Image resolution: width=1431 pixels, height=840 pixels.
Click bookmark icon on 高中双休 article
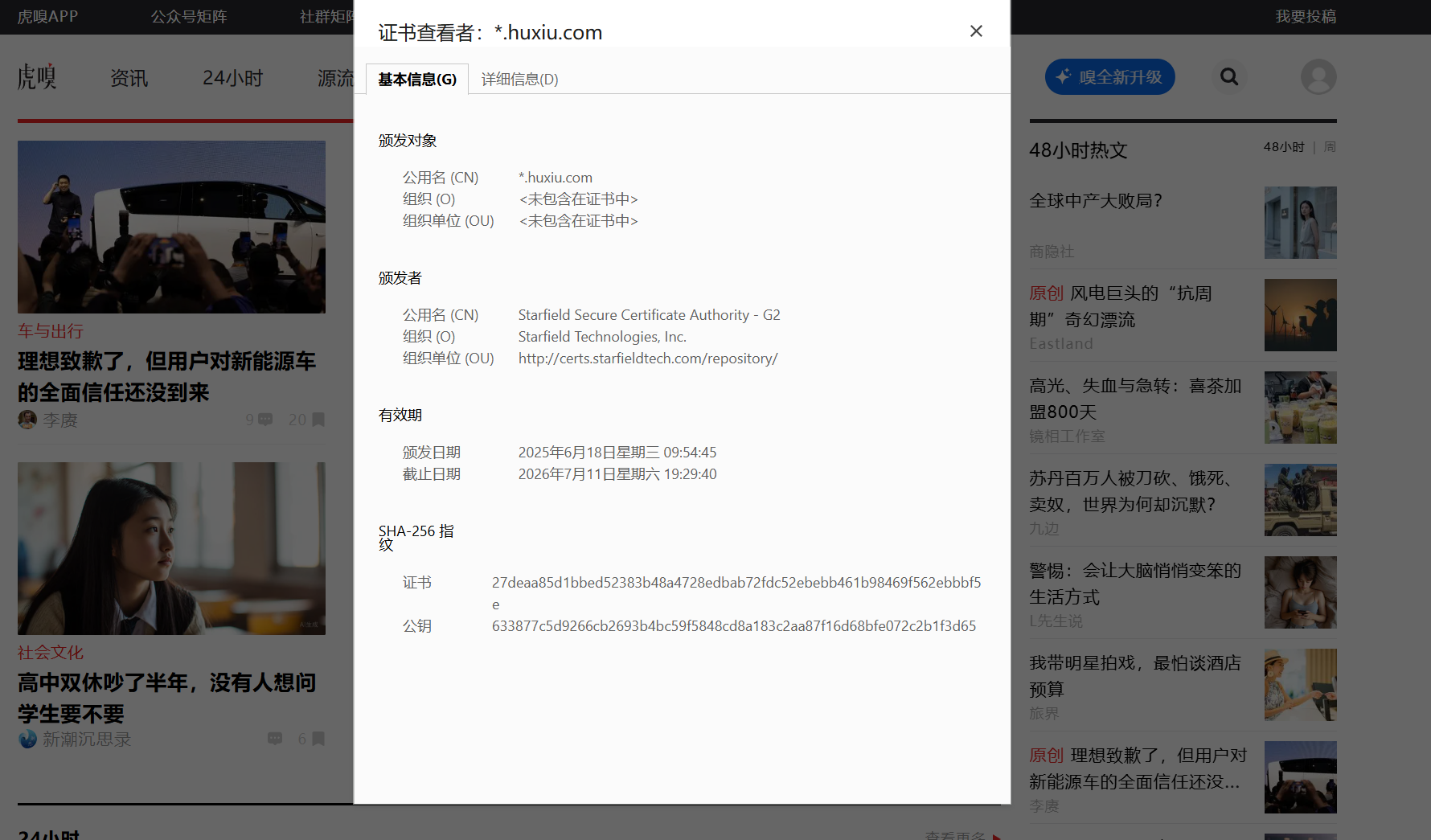(x=318, y=739)
